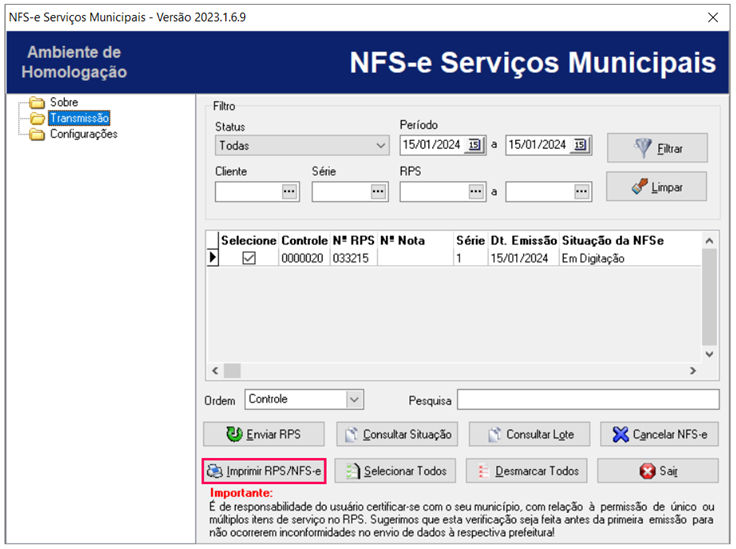Cancel the invoice with Cancelar NFS-e

pos(658,434)
